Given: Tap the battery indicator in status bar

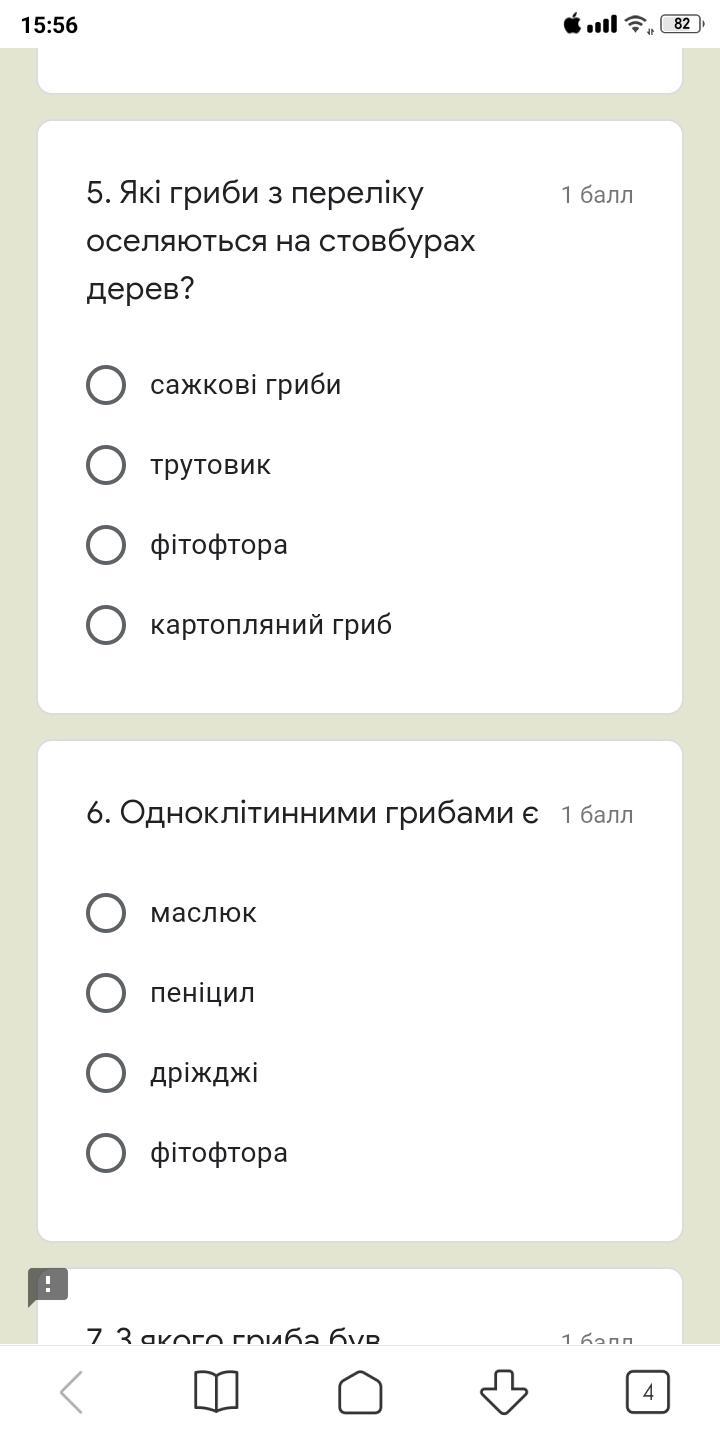Looking at the screenshot, I should click(682, 24).
